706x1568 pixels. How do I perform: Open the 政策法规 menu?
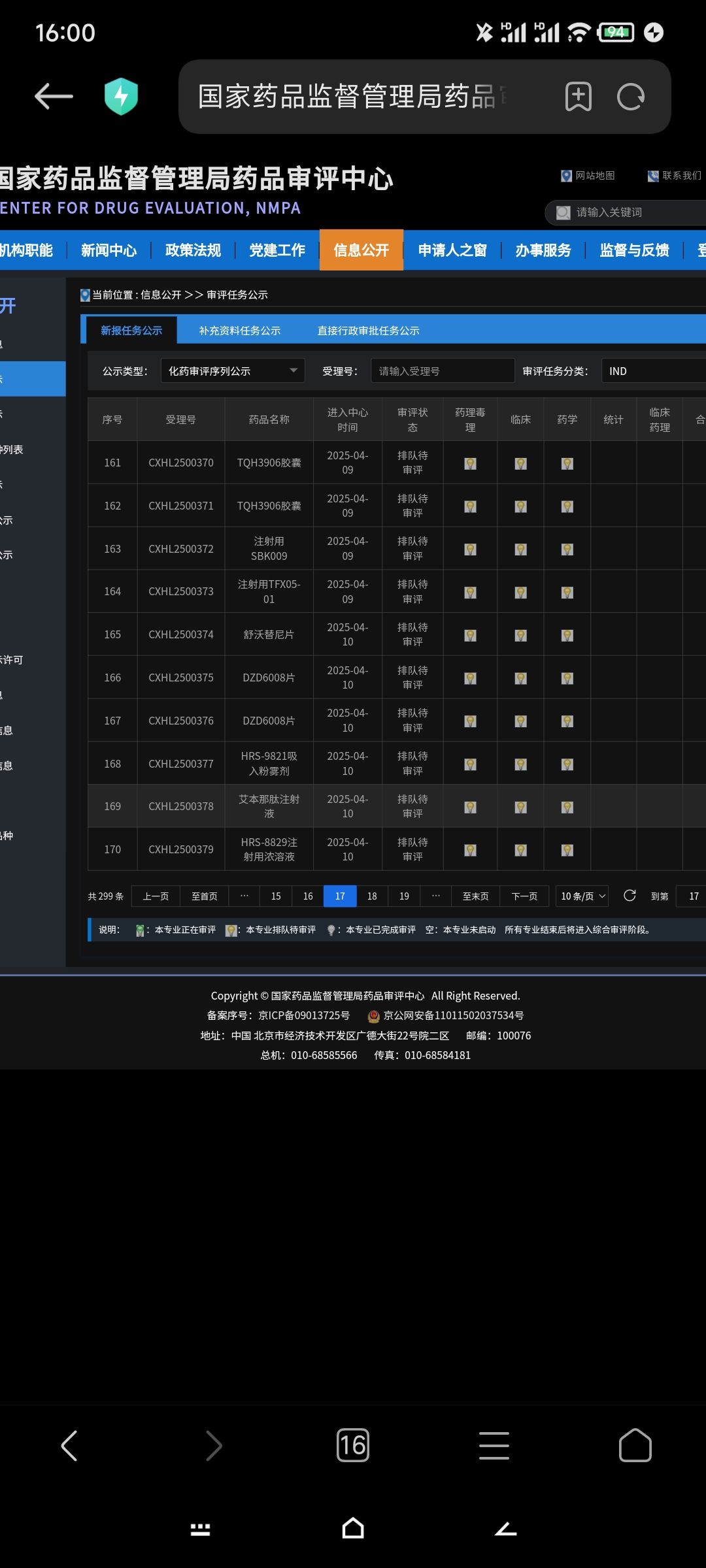click(x=193, y=250)
